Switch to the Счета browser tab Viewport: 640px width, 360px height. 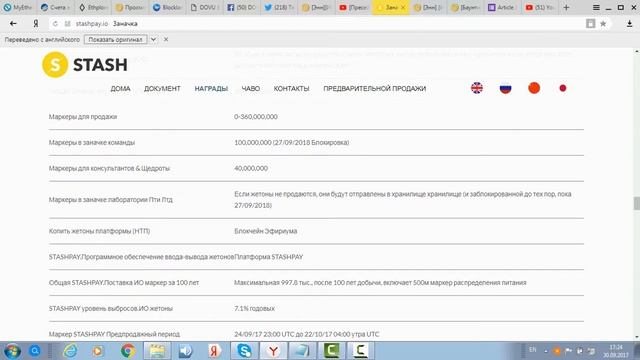pyautogui.click(x=56, y=7)
